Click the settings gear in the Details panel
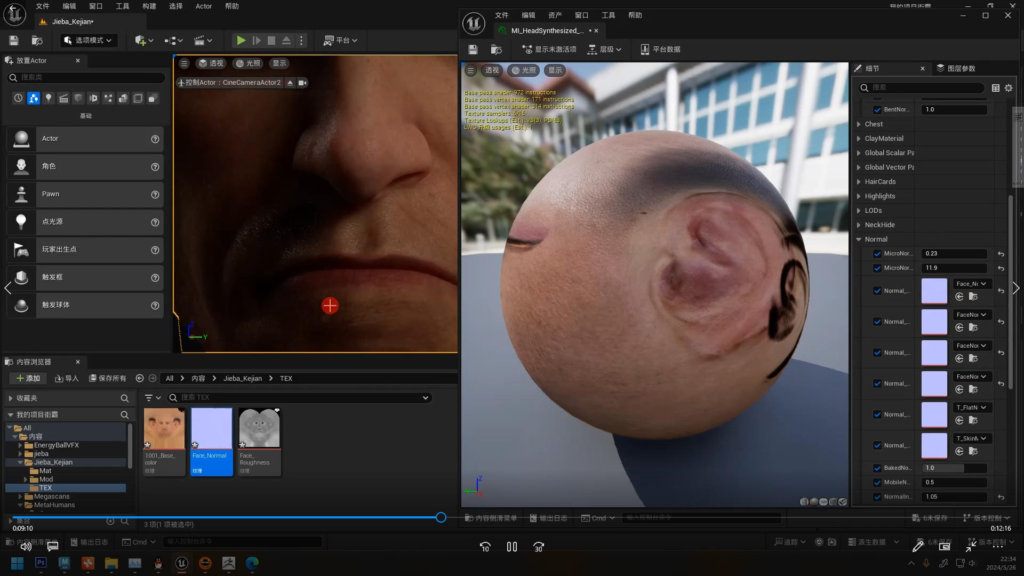 [1008, 88]
